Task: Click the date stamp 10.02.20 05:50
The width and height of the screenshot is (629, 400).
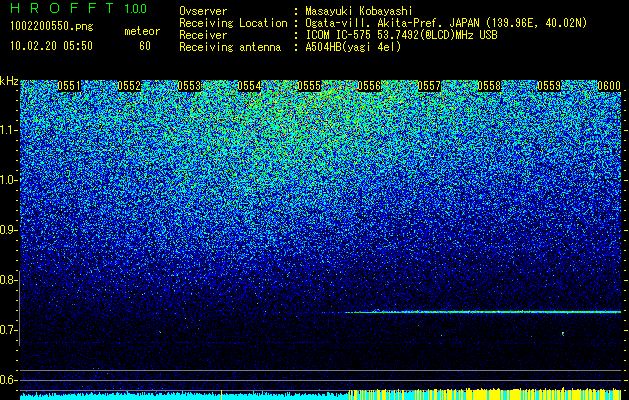Action: pyautogui.click(x=51, y=46)
